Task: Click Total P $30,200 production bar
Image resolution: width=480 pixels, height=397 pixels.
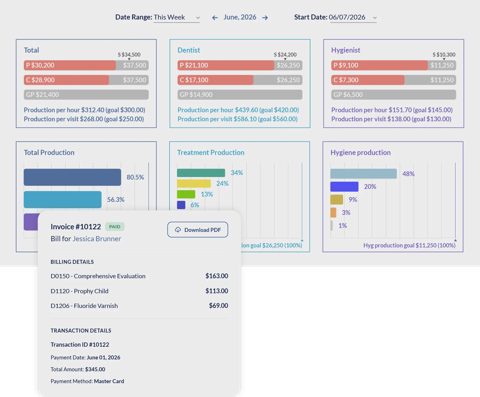Action: (86, 65)
